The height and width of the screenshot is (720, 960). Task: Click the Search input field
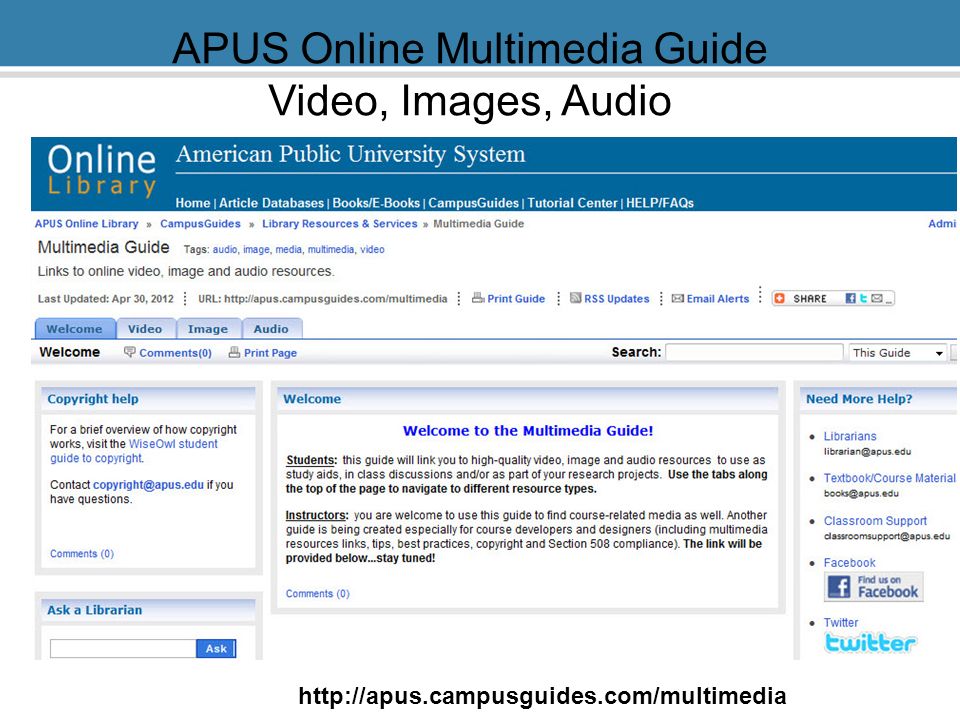click(x=754, y=353)
